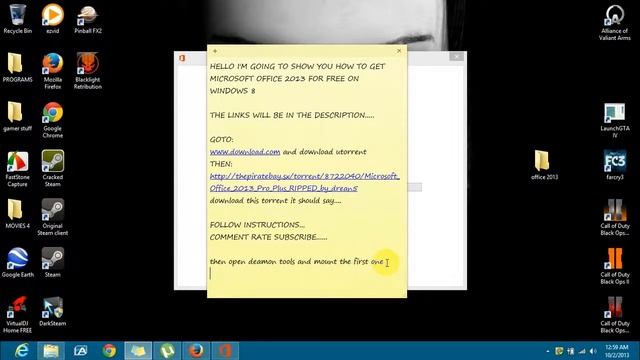Launch DarkSteam desktop shortcut
This screenshot has height=360, width=640.
[x=53, y=312]
